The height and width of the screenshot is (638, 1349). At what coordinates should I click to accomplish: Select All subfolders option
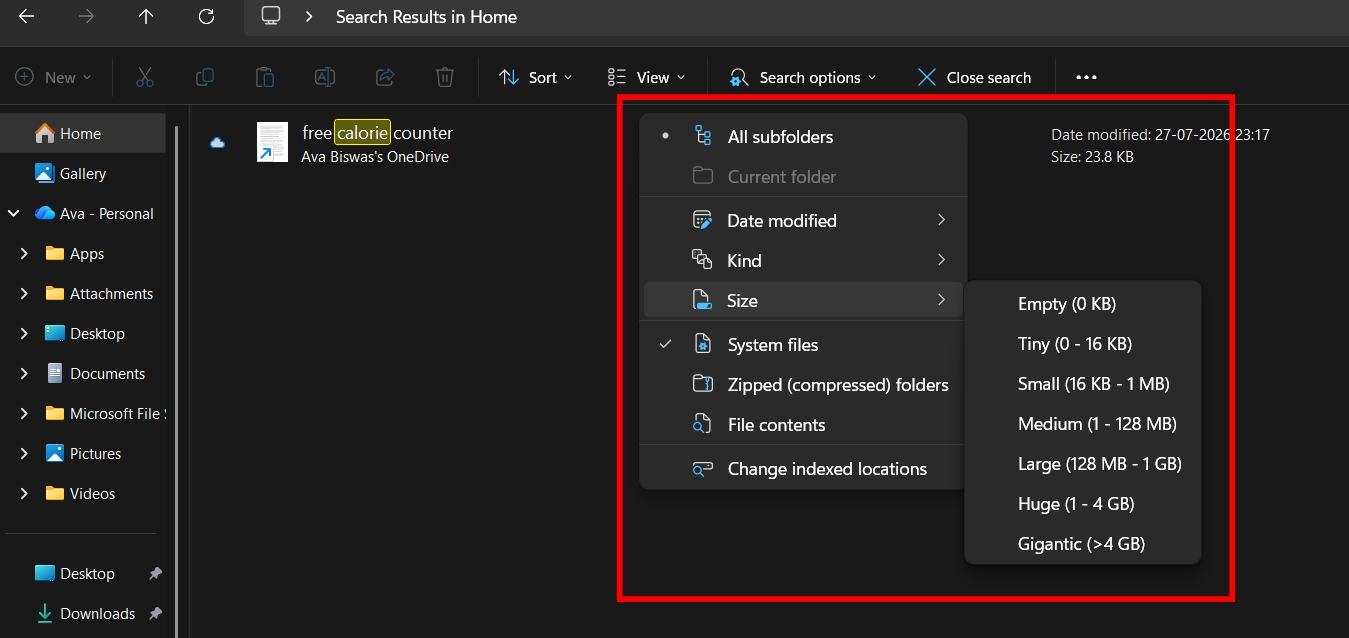coord(803,137)
